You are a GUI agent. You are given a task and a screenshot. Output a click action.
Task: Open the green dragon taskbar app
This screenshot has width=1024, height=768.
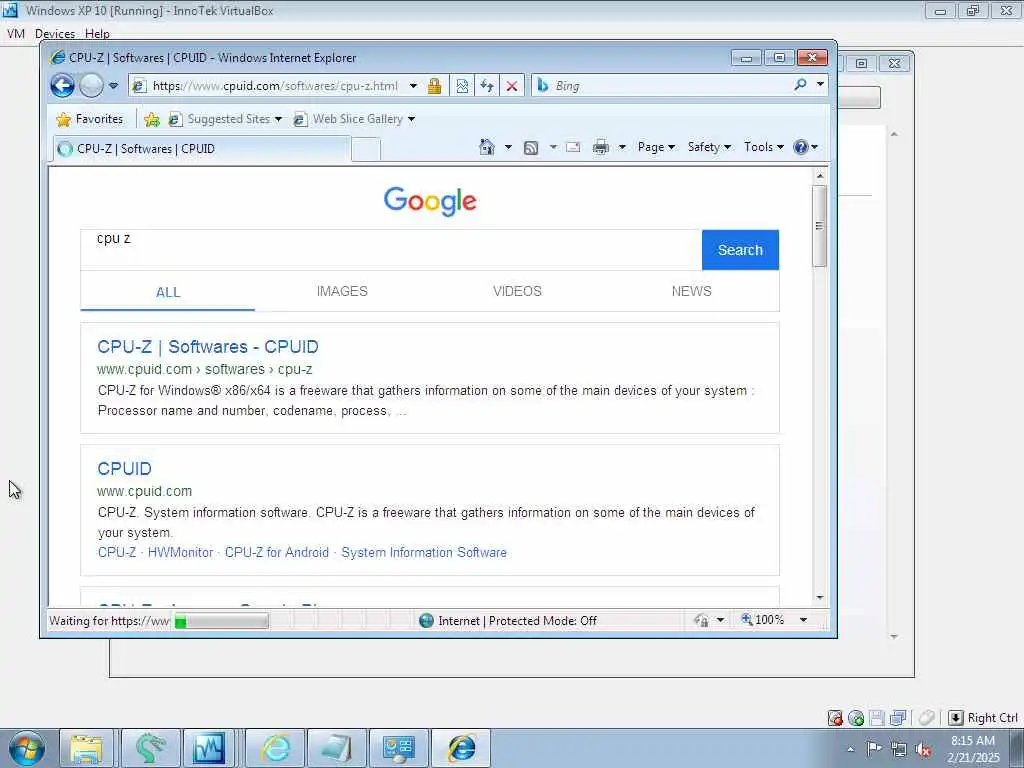coord(150,748)
